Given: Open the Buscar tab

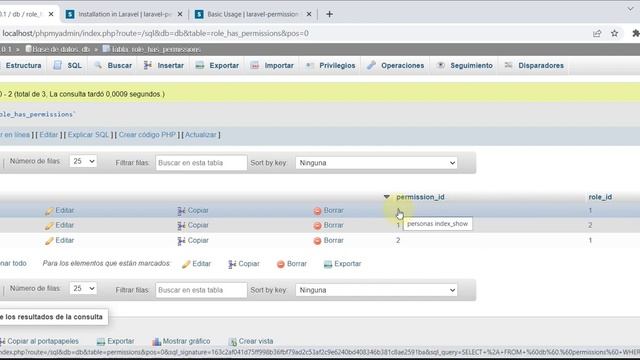Looking at the screenshot, I should point(113,65).
